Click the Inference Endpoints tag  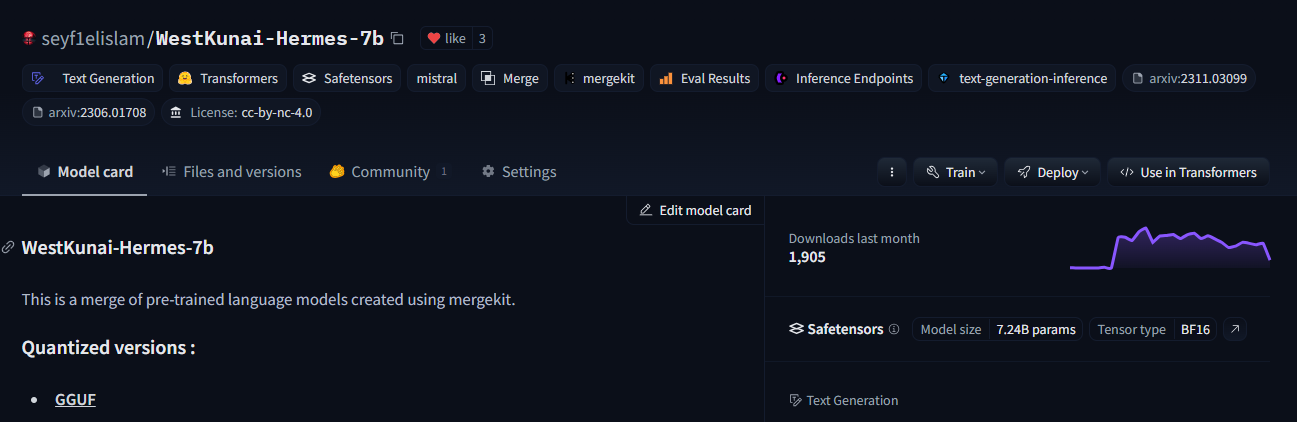(843, 78)
